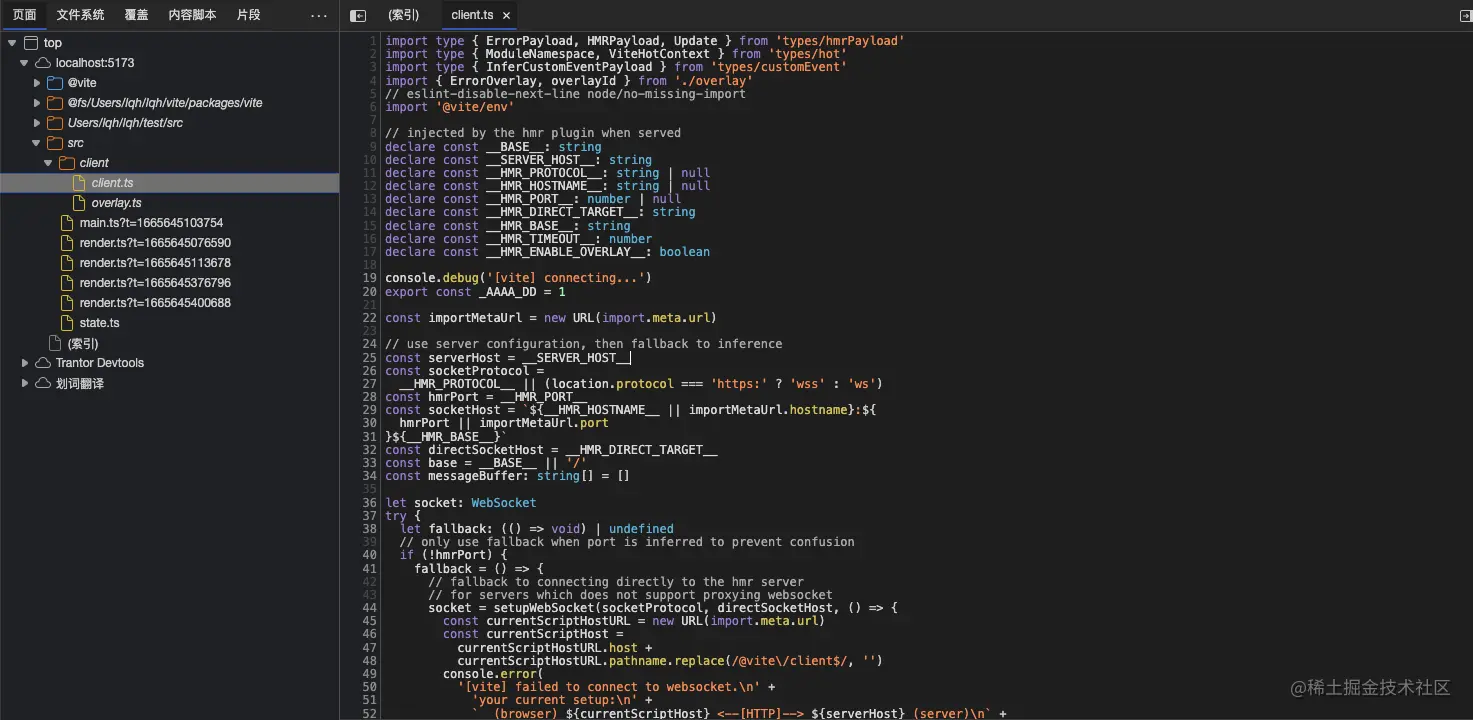
Task: Click the Trantor Devtools cloud icon
Action: pos(43,363)
